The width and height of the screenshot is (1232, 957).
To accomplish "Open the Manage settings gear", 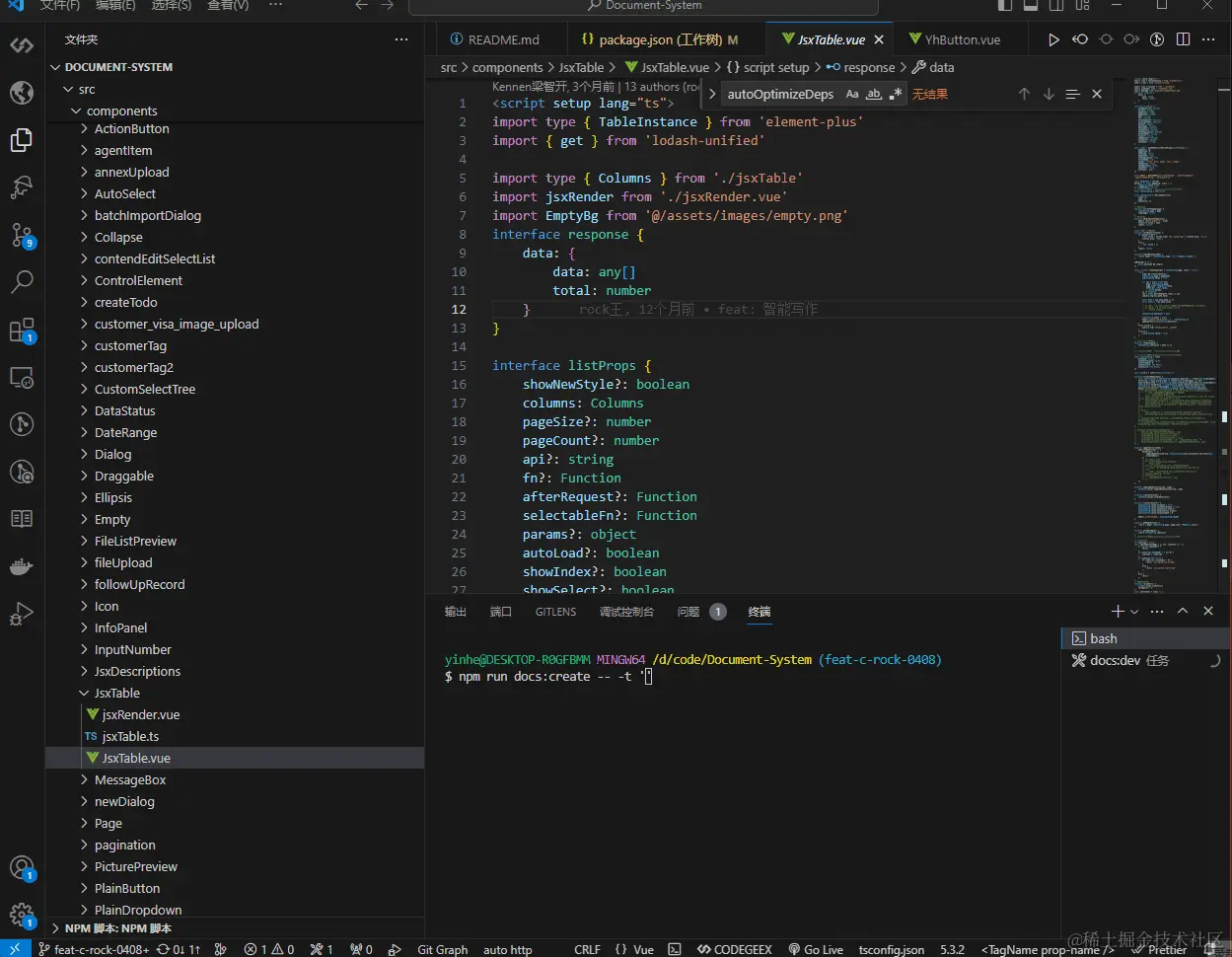I will pos(22,915).
